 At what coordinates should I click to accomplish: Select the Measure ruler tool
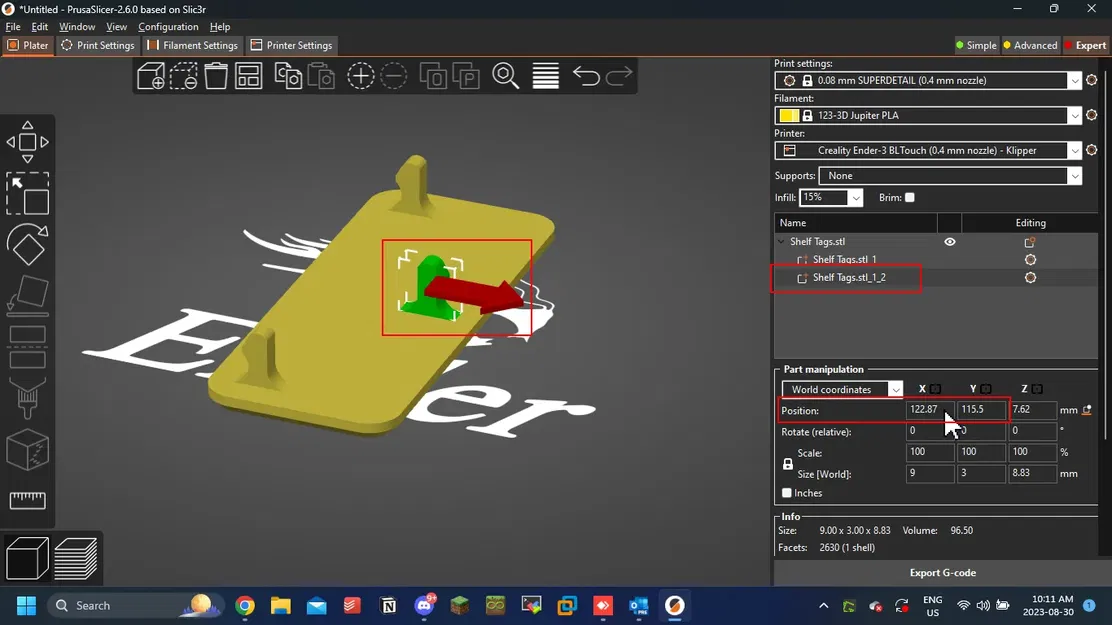(x=28, y=500)
